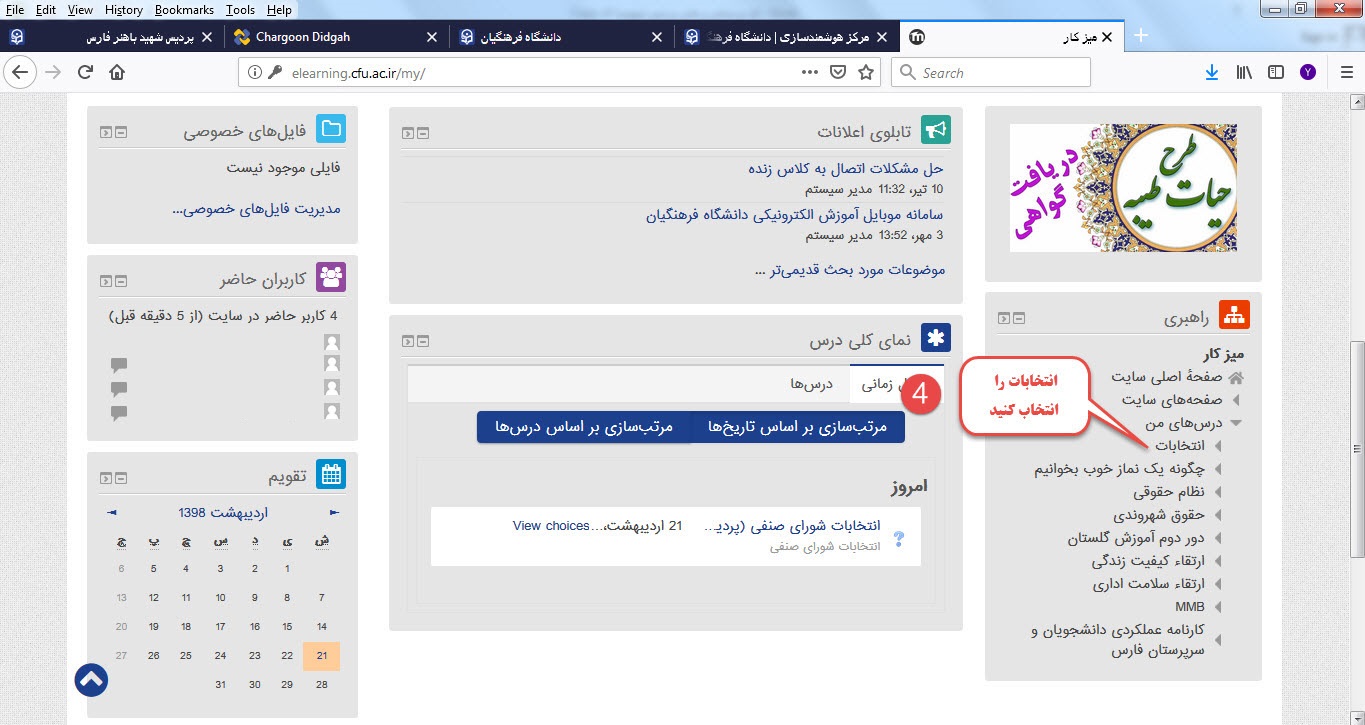
Task: Click the home icon in browser toolbar
Action: coord(117,72)
